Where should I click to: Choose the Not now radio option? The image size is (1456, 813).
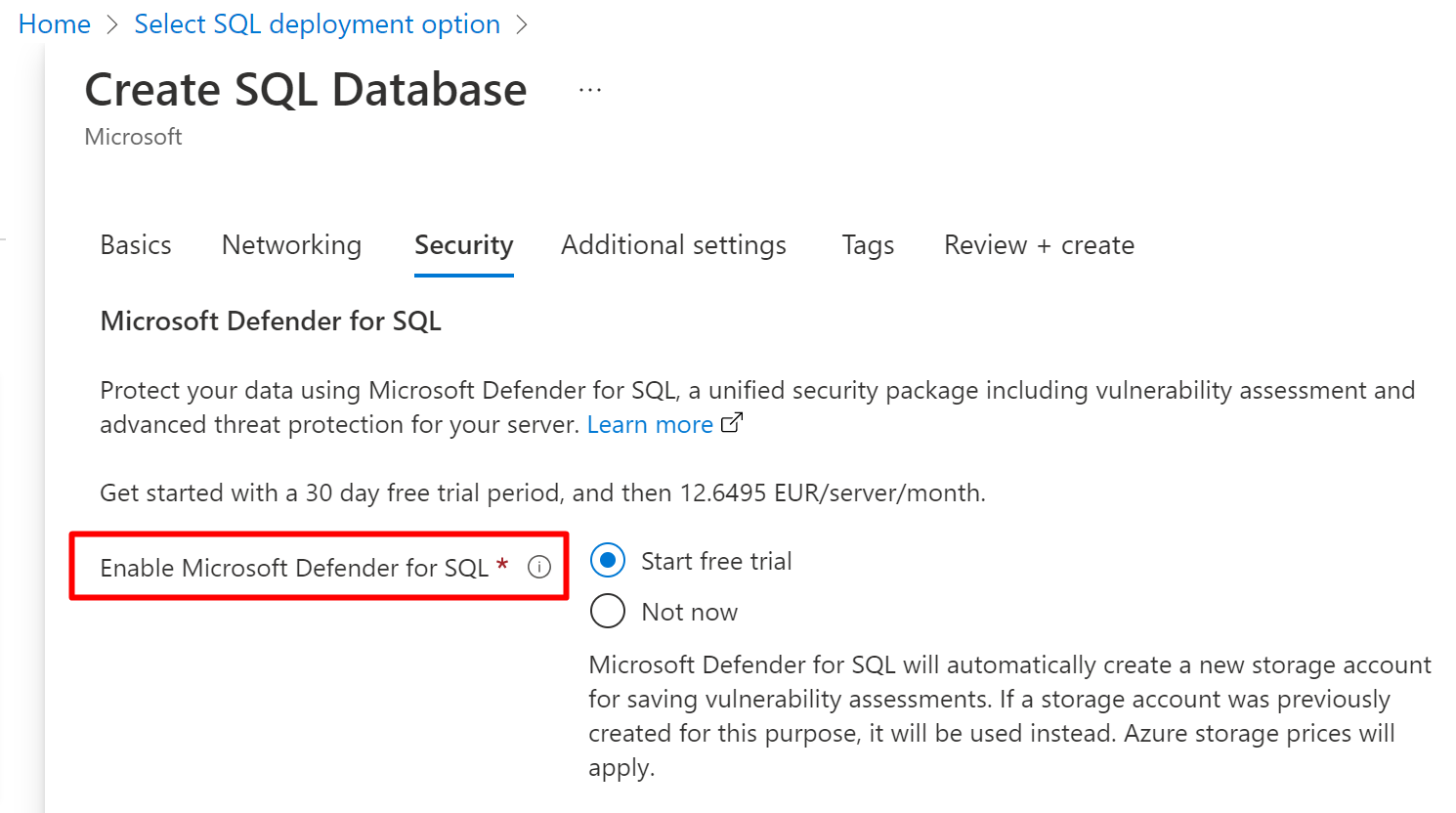(x=608, y=612)
